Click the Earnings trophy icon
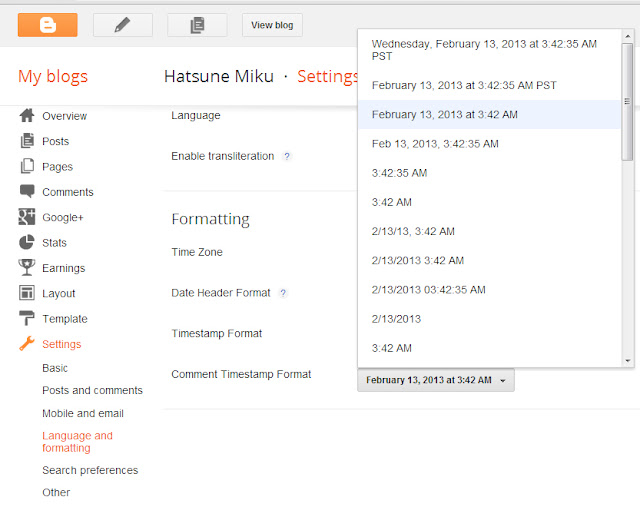The height and width of the screenshot is (517, 640). tap(27, 267)
